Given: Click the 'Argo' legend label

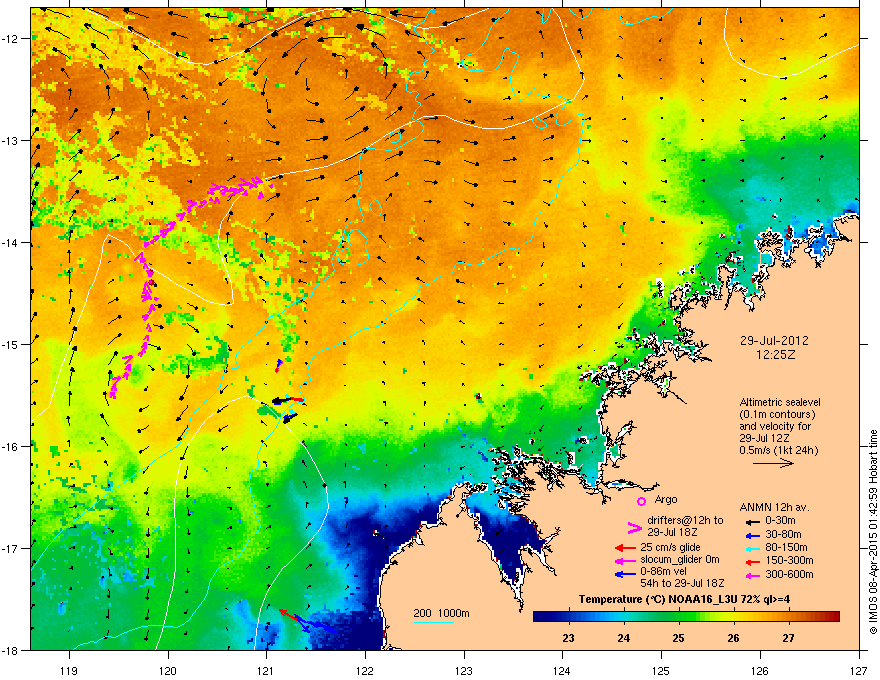Looking at the screenshot, I should (x=666, y=499).
